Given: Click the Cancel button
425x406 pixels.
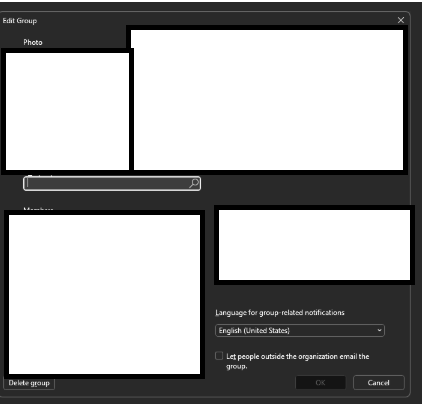Looking at the screenshot, I should pos(379,383).
